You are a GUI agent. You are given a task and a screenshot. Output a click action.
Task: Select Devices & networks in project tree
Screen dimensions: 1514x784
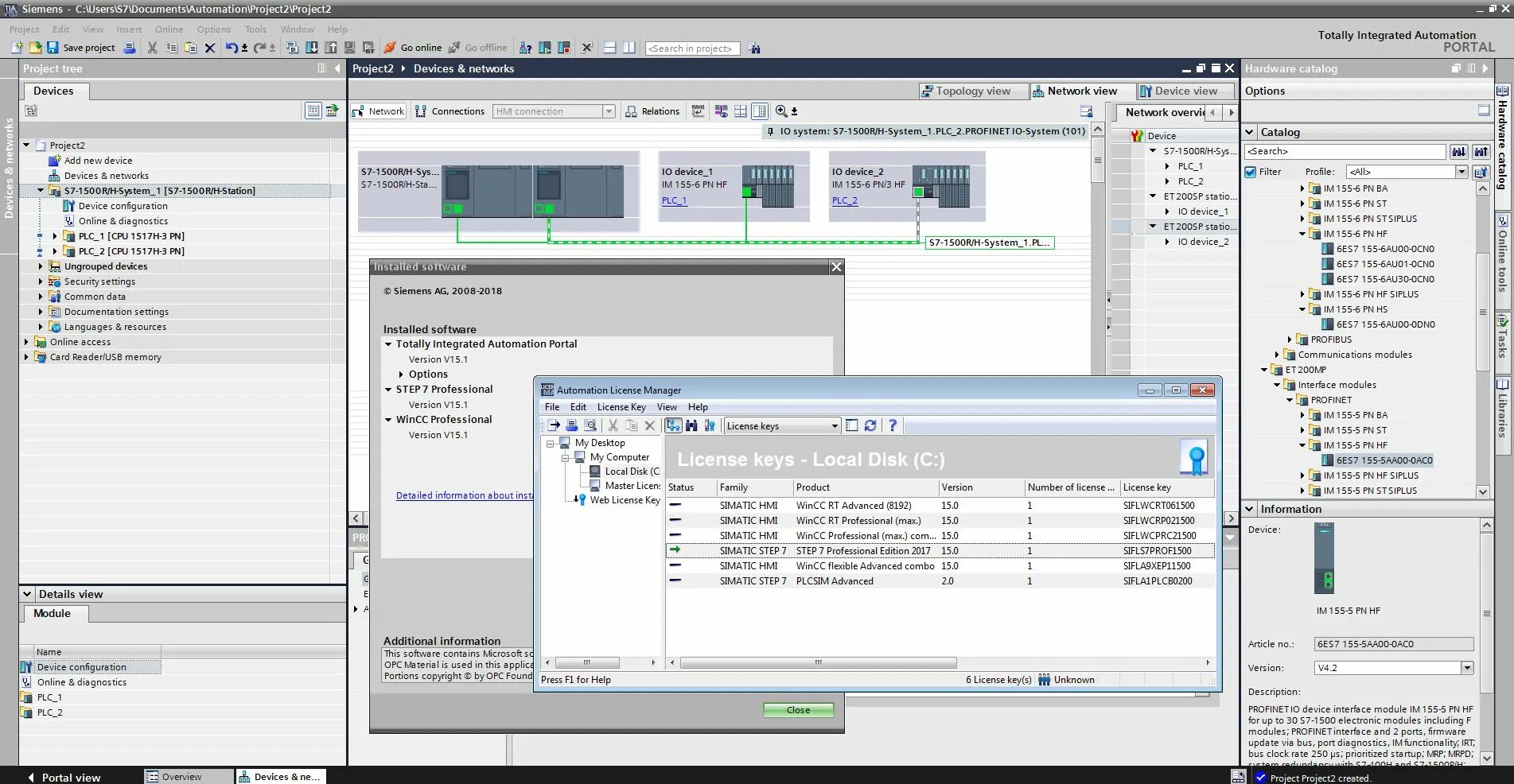[x=106, y=176]
